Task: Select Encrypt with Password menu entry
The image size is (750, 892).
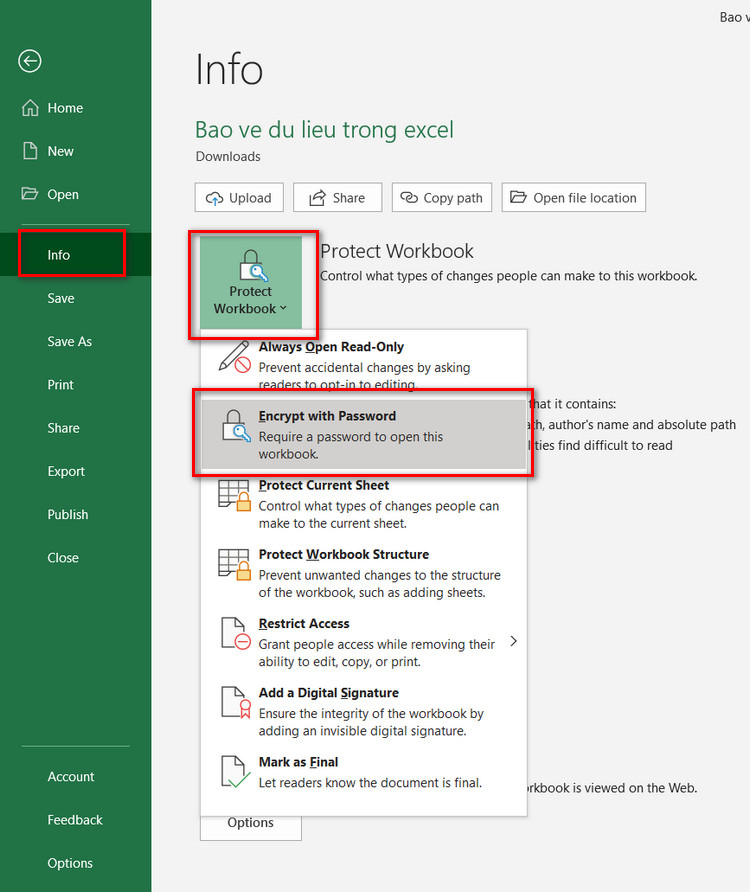Action: [x=364, y=434]
